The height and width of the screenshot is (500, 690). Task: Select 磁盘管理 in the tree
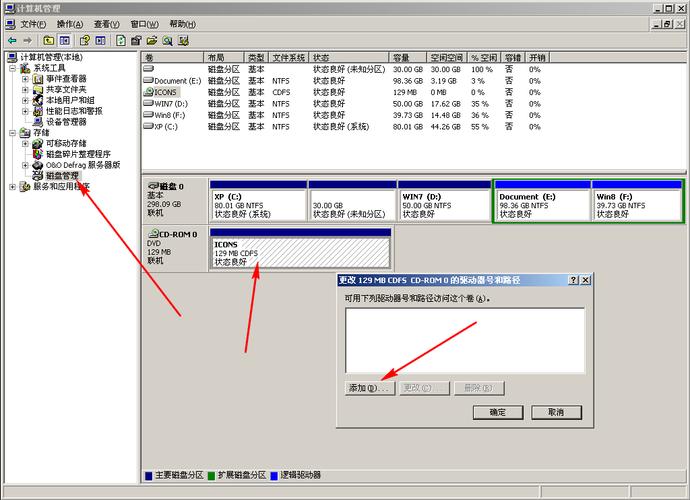pyautogui.click(x=62, y=176)
